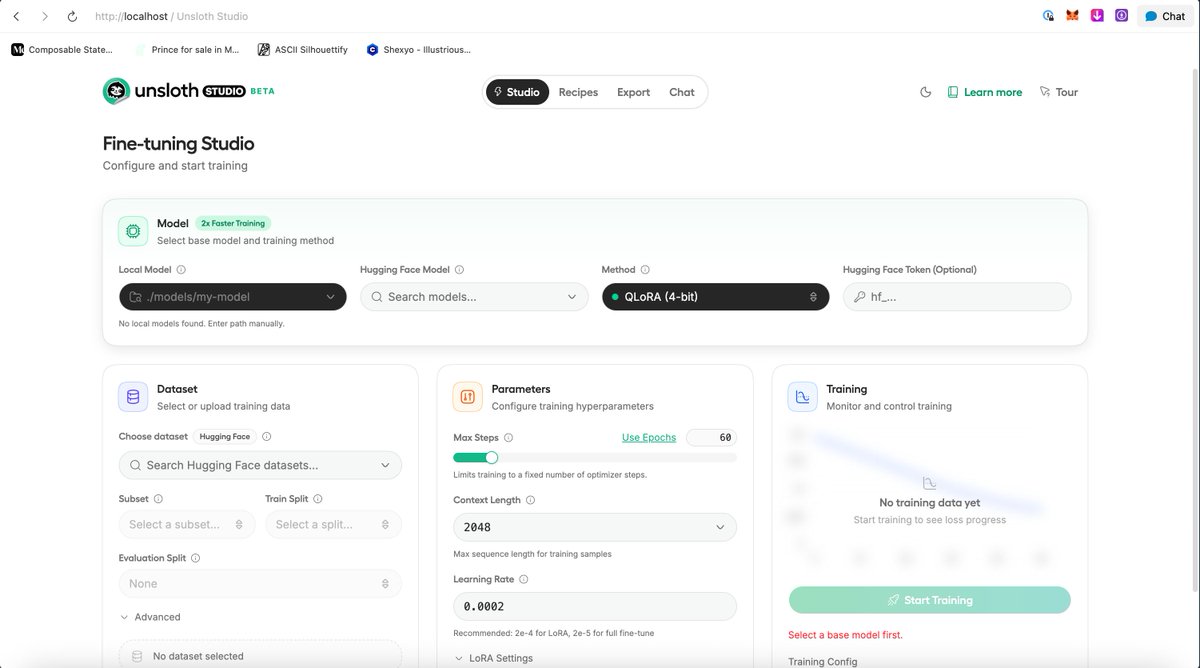Click 2x Faster Training badge
Viewport: 1200px width, 668px height.
pos(234,223)
